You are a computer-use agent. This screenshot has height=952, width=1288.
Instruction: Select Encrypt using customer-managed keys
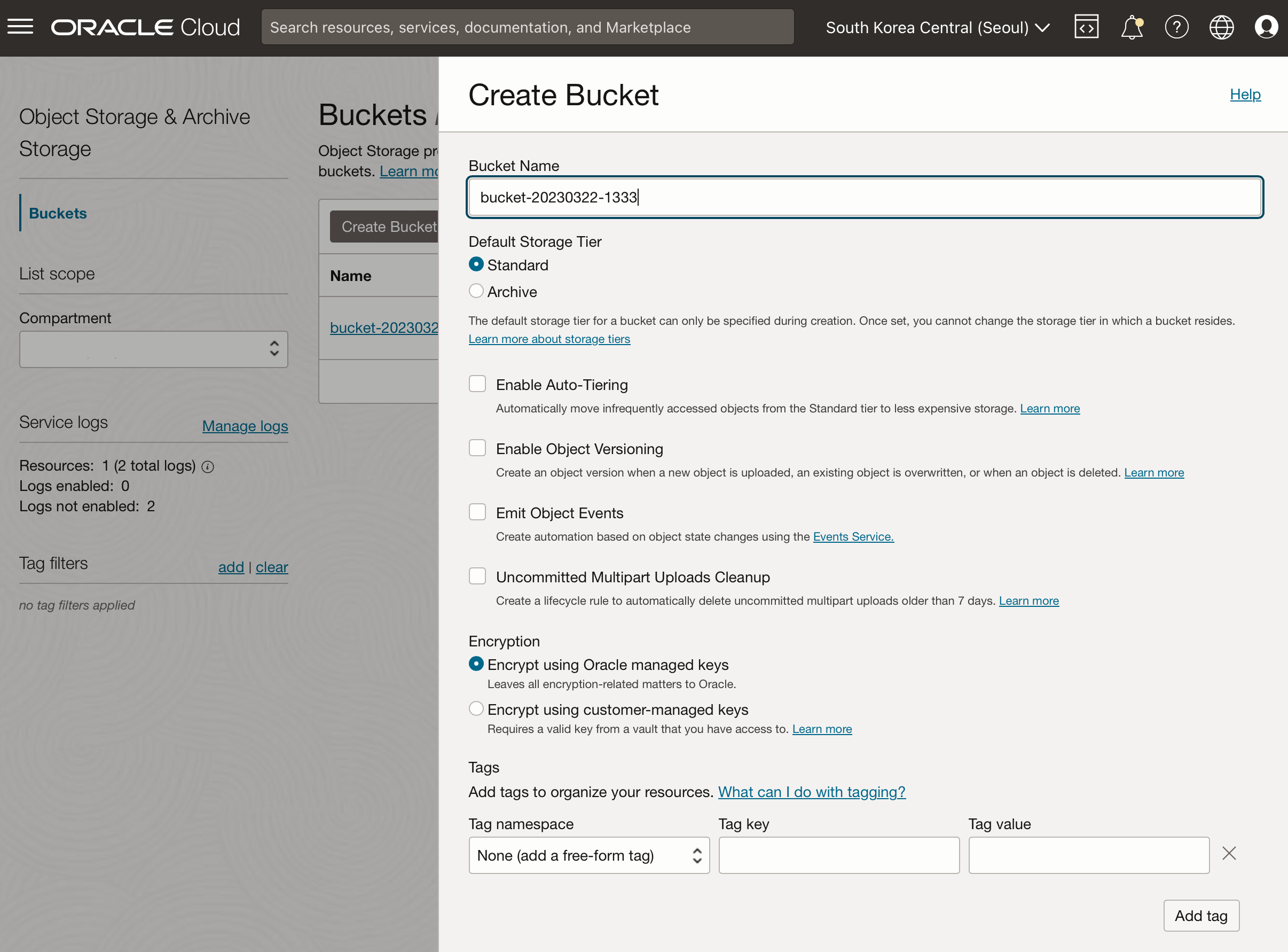(476, 709)
